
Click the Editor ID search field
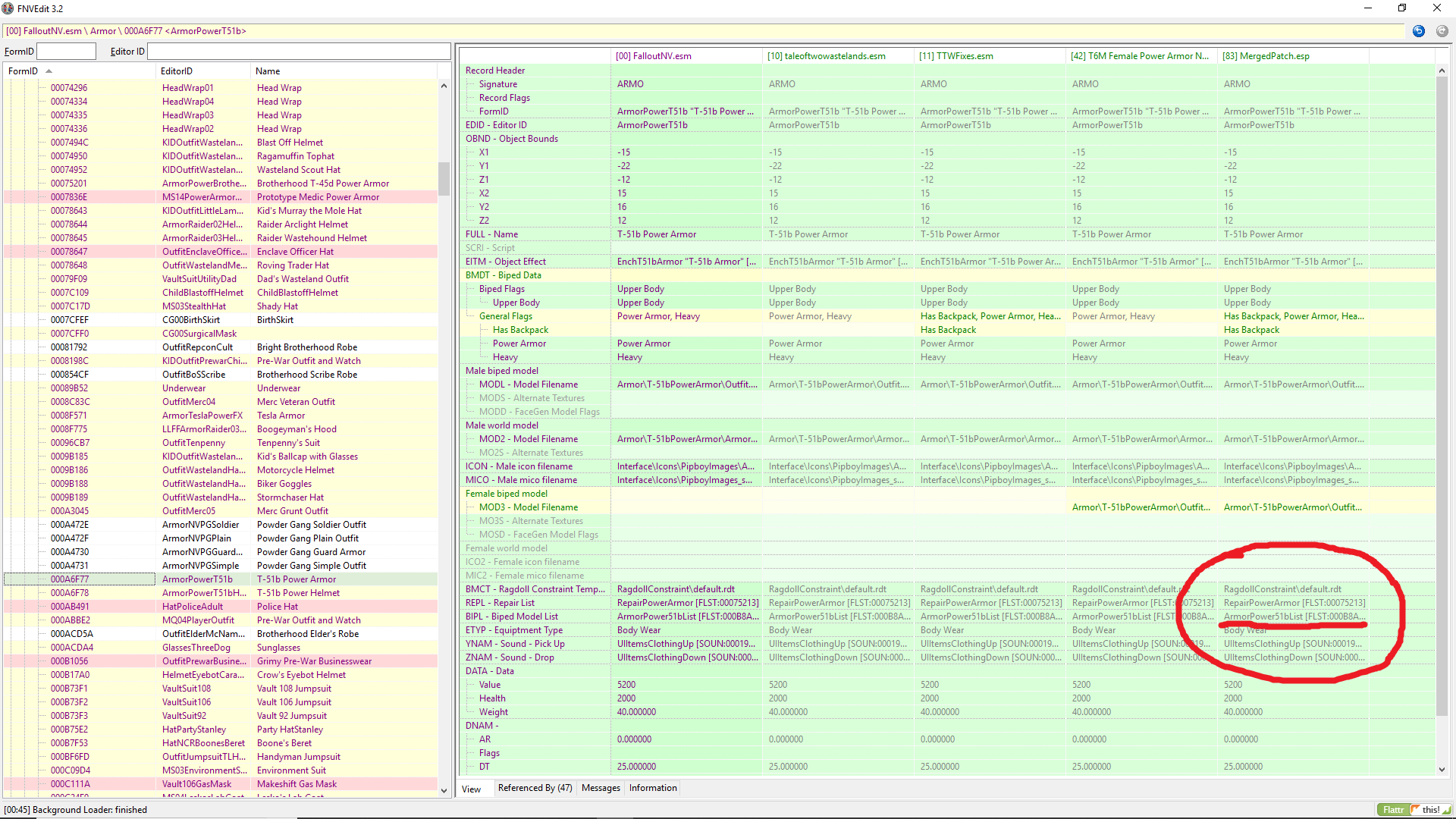click(x=299, y=52)
